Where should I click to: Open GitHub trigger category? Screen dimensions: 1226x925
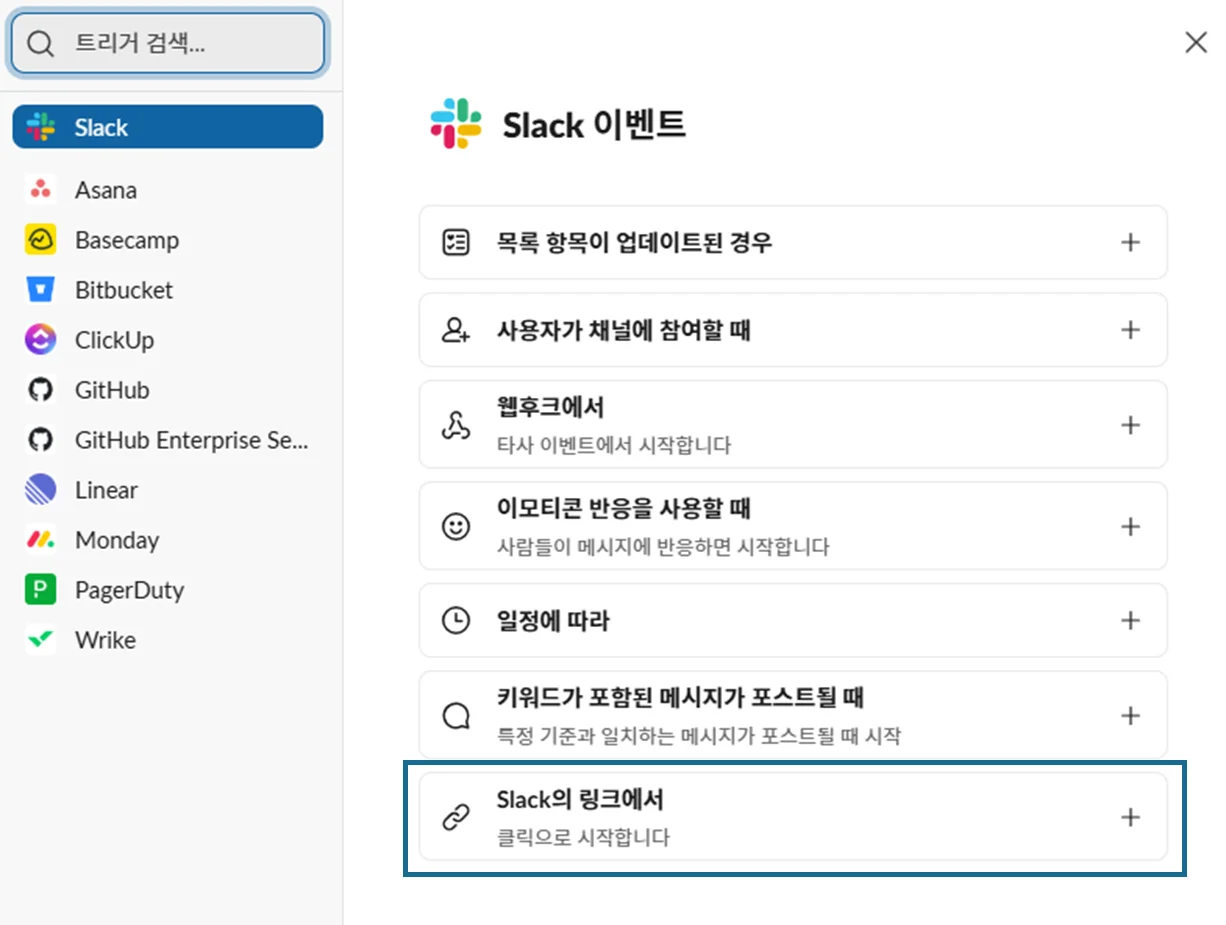[x=112, y=390]
